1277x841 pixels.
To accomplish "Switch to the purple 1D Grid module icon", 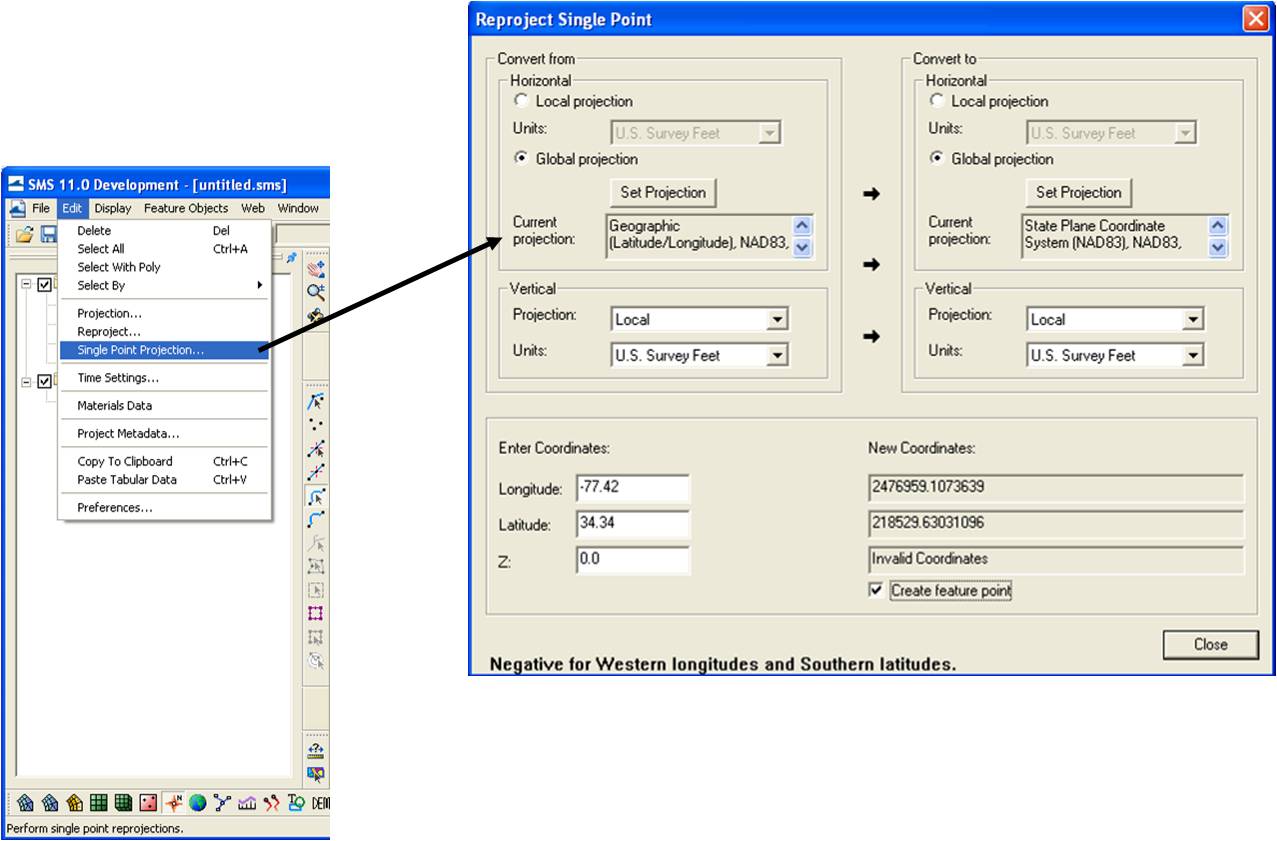I will 246,802.
